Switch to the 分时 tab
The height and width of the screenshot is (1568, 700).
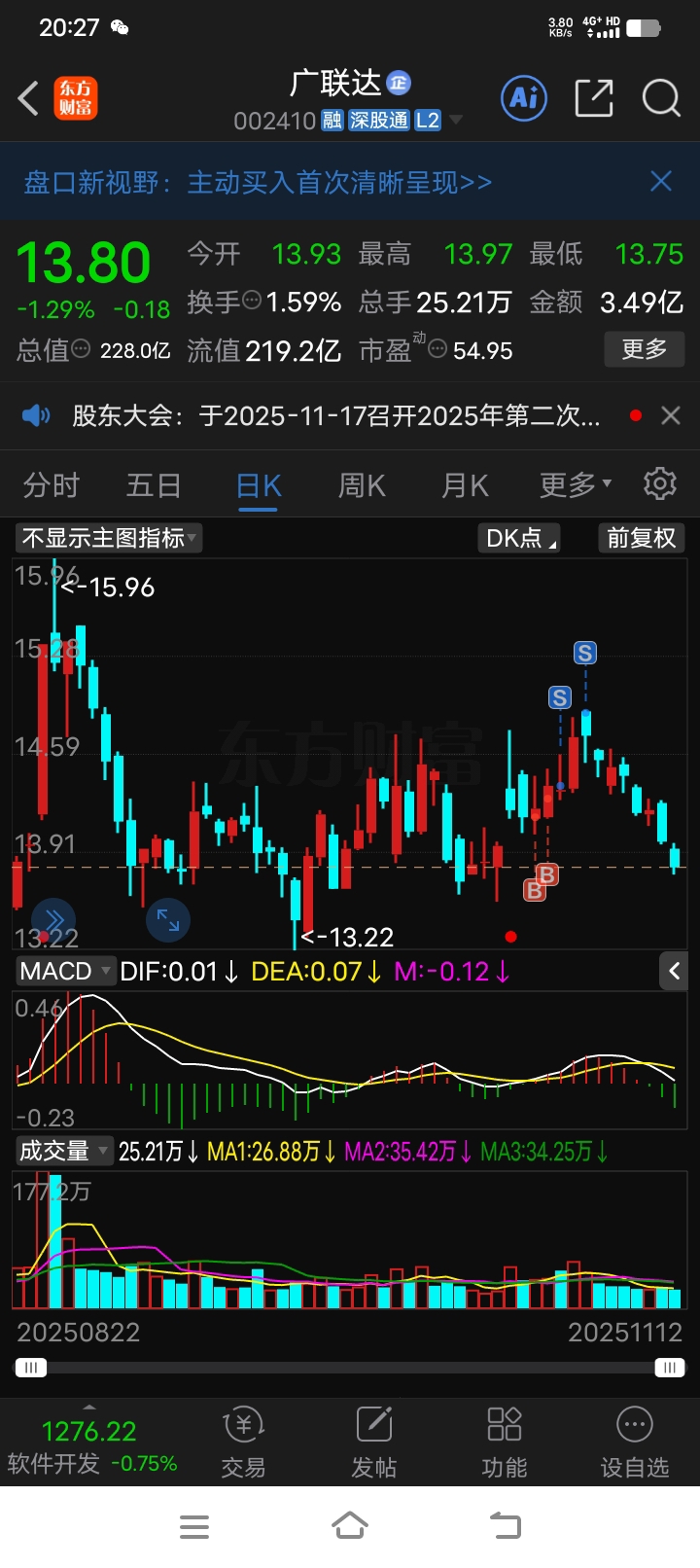tap(51, 484)
